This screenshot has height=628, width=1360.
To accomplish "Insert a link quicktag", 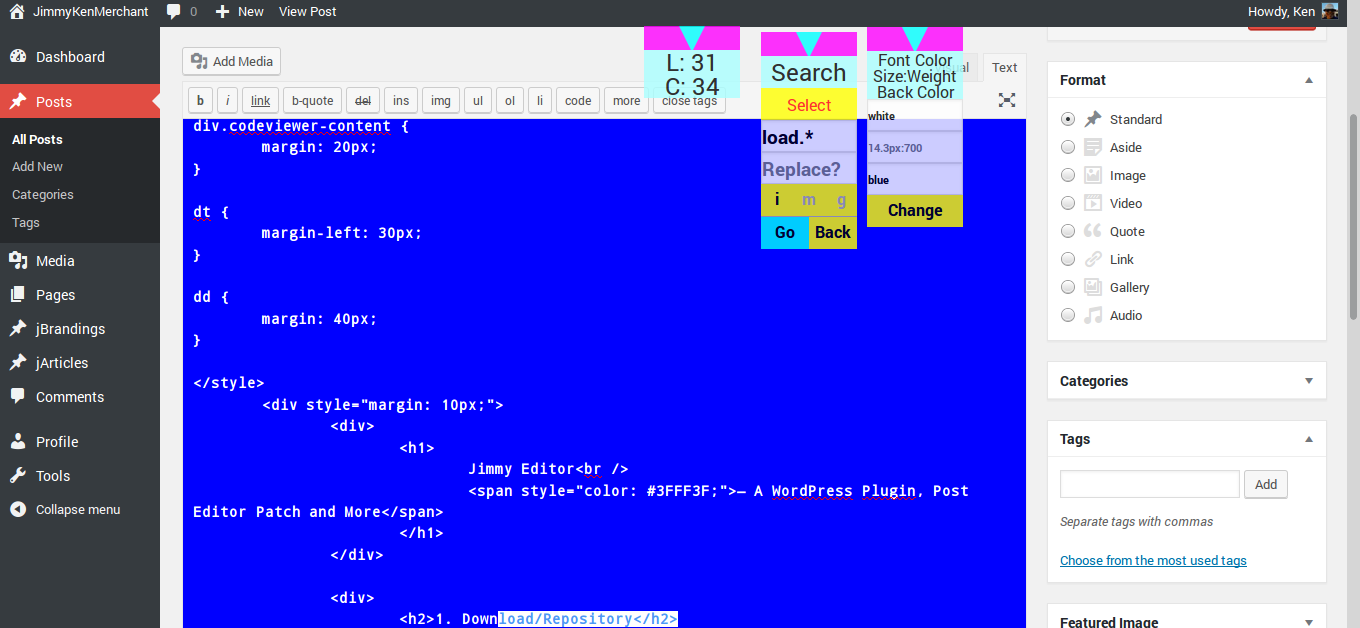I will [x=260, y=100].
